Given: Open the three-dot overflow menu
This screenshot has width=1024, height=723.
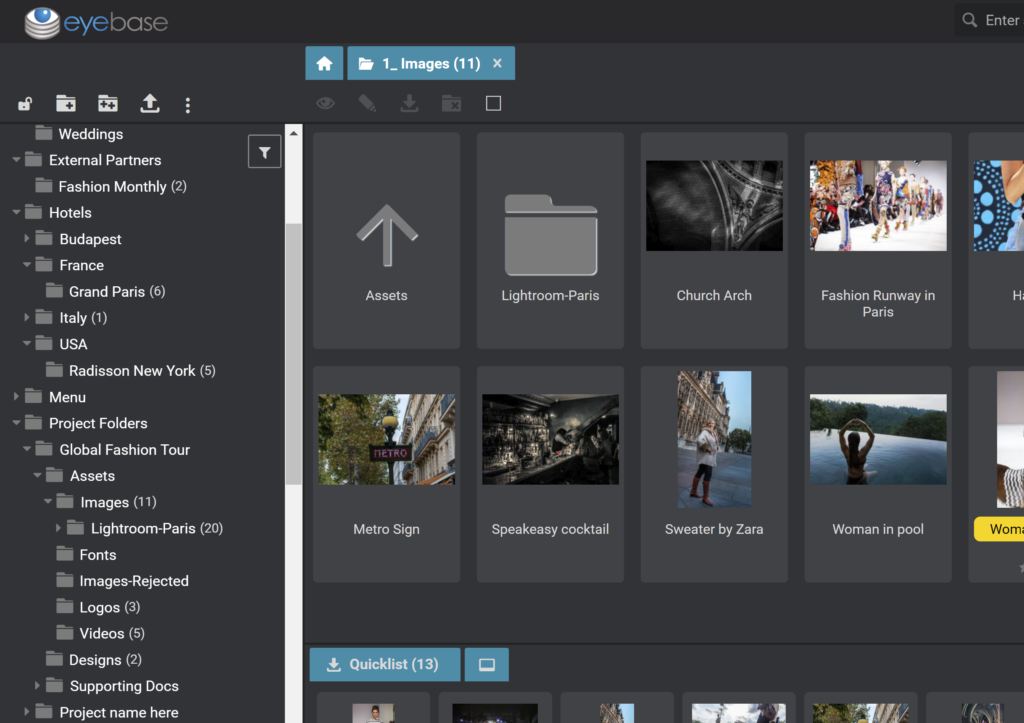Looking at the screenshot, I should point(187,104).
